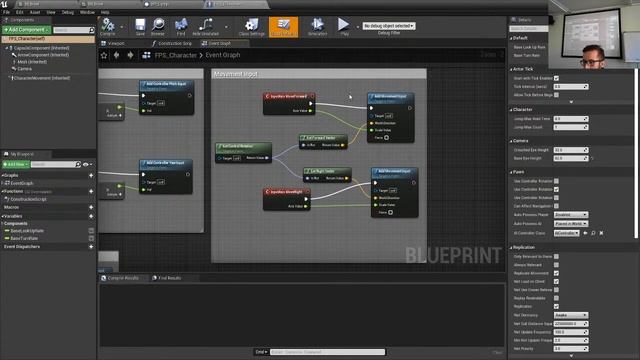Toggle Only Relevant to Owner checkbox

[x=556, y=256]
